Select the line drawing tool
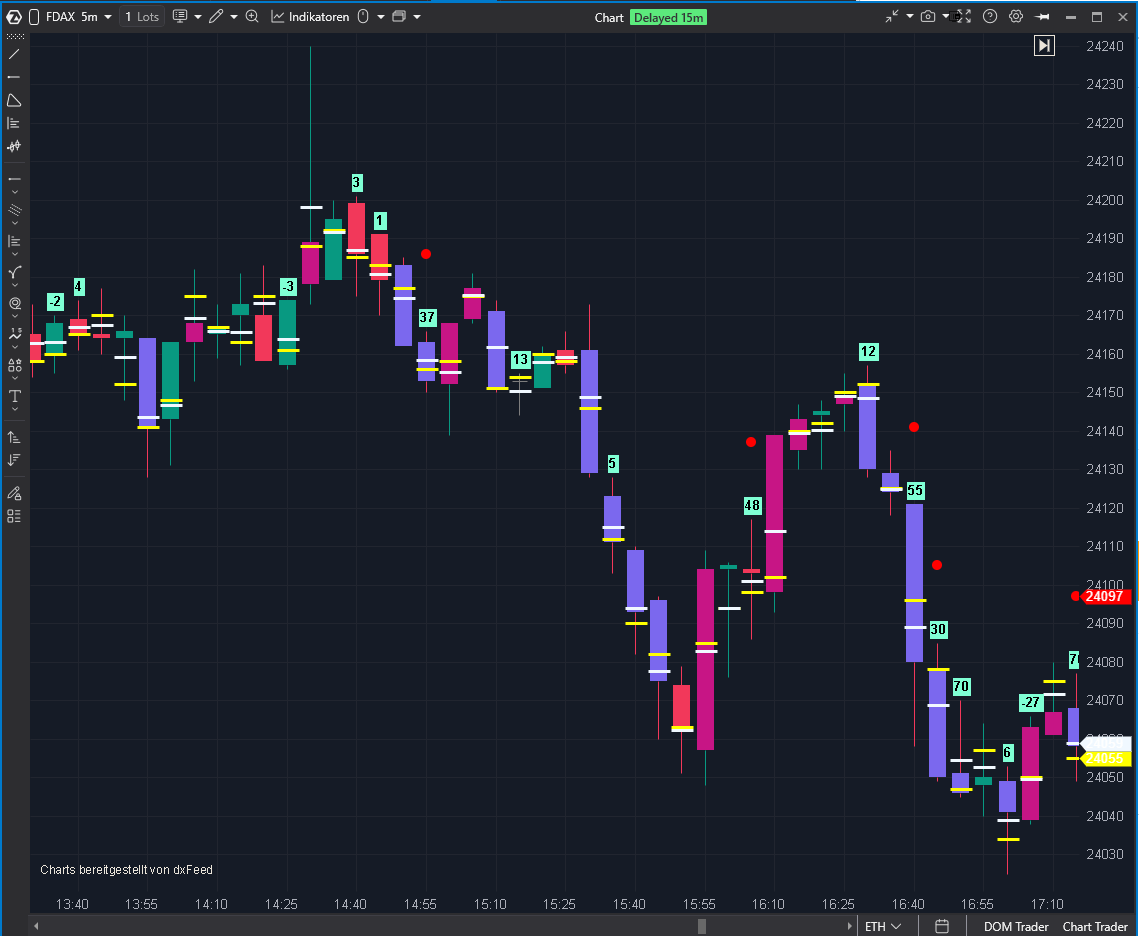Image resolution: width=1139 pixels, height=936 pixels. click(x=14, y=54)
